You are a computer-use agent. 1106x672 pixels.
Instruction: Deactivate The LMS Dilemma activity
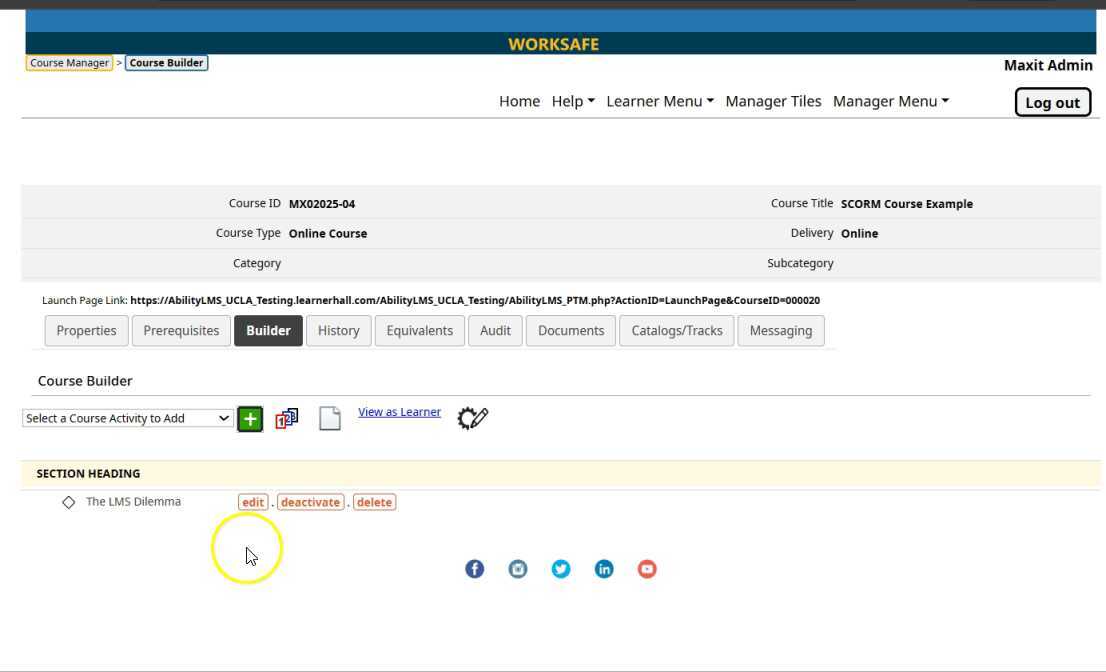coord(310,502)
